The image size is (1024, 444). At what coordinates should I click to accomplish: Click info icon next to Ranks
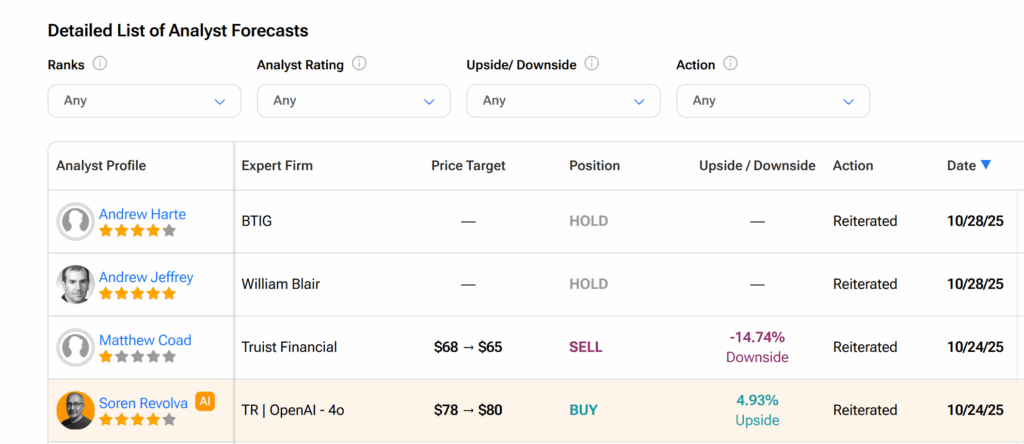click(100, 64)
